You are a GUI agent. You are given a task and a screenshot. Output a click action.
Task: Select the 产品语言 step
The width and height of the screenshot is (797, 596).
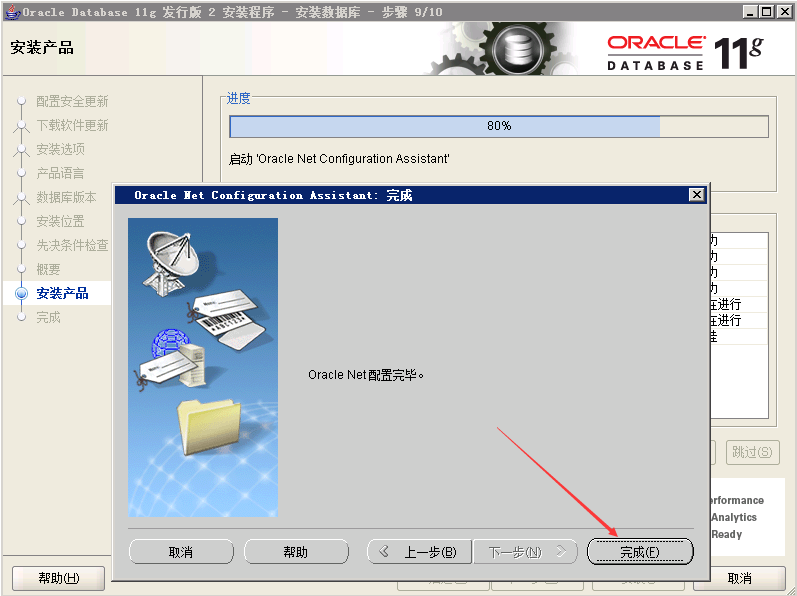tap(60, 173)
